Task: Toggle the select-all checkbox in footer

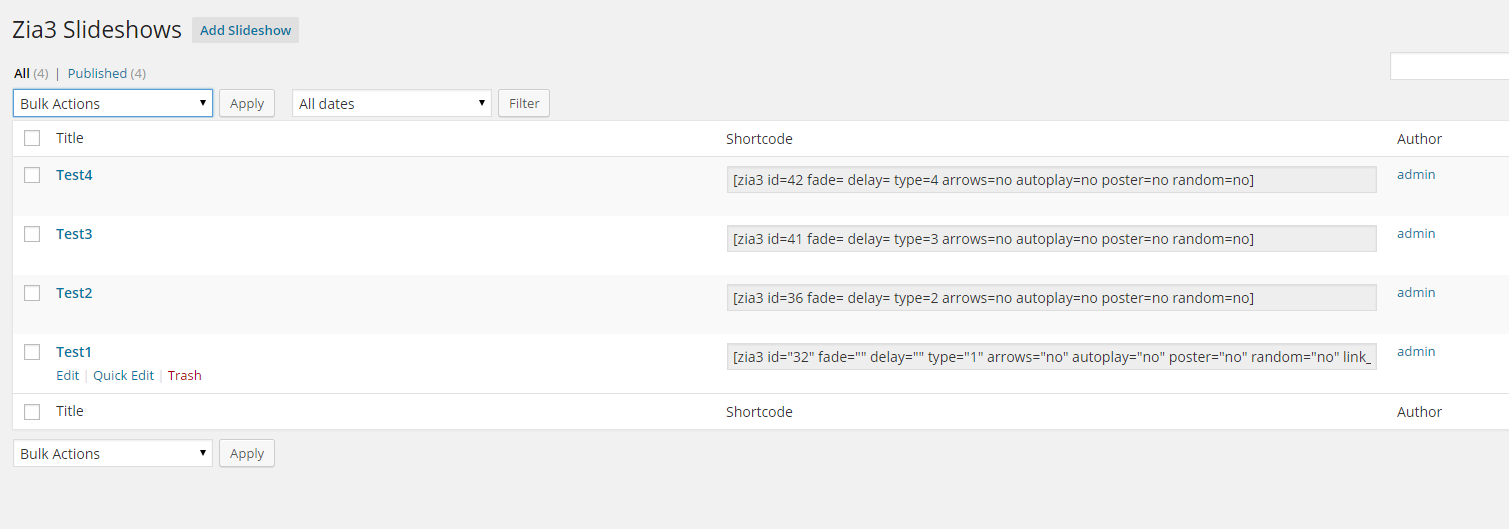Action: click(x=32, y=412)
